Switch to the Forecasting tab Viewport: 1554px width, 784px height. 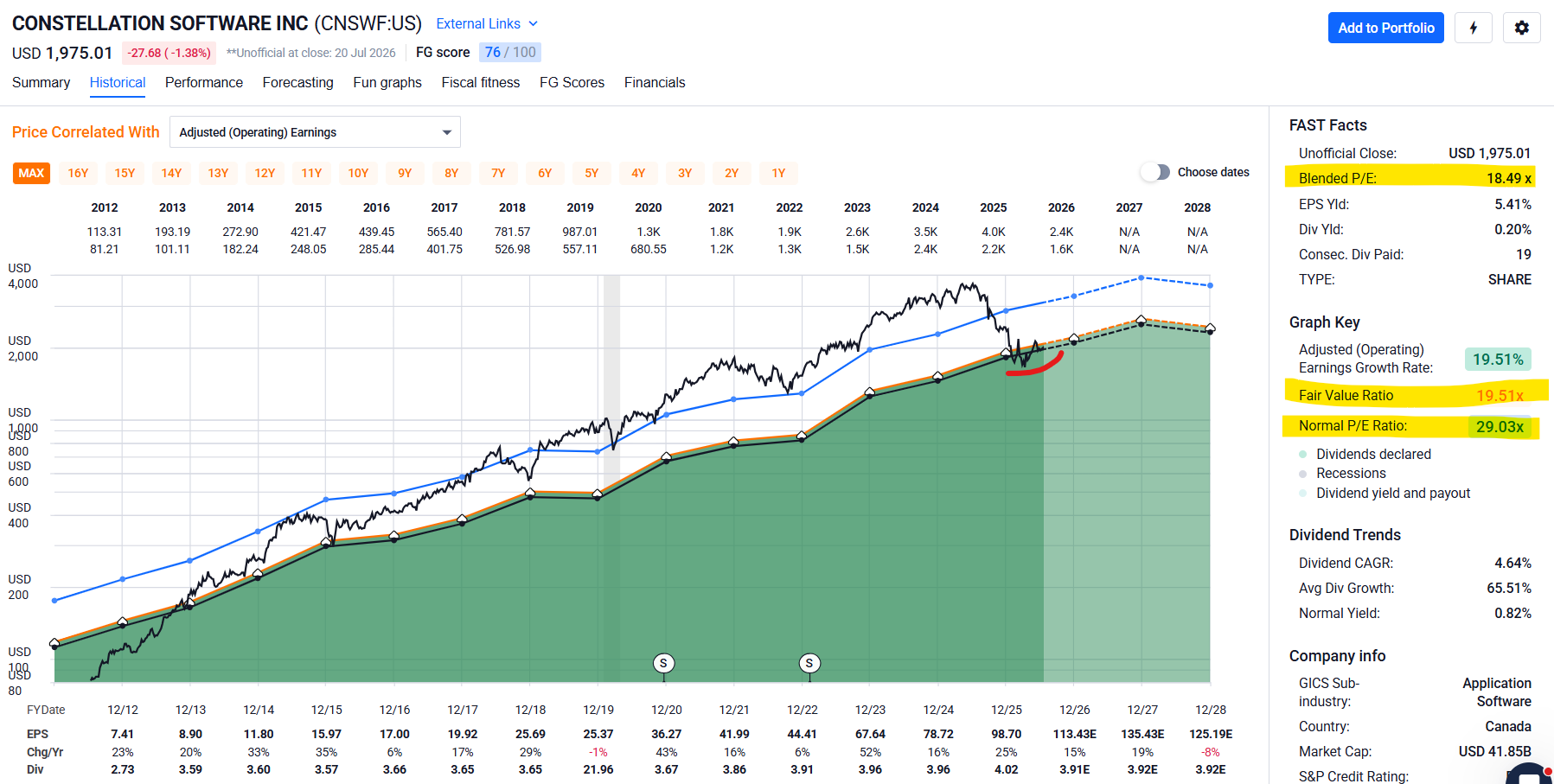click(297, 82)
